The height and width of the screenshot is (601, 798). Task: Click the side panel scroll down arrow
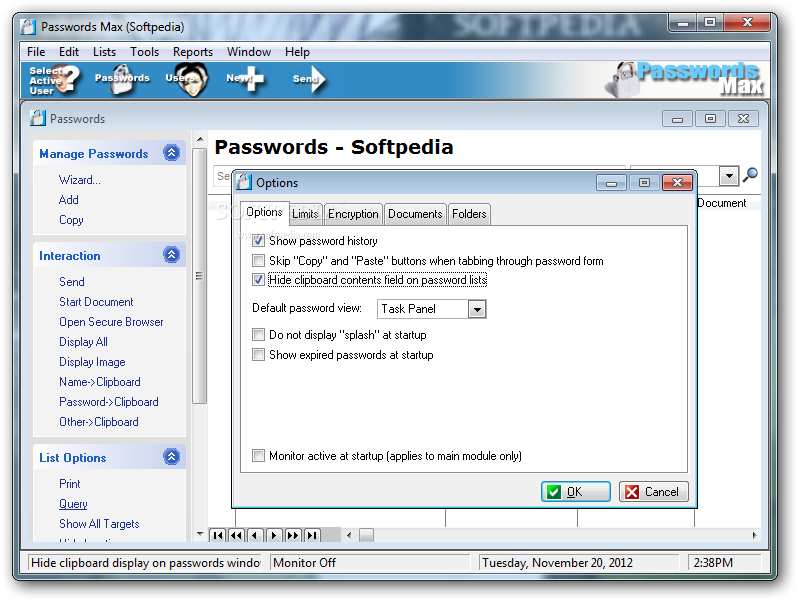(x=200, y=534)
